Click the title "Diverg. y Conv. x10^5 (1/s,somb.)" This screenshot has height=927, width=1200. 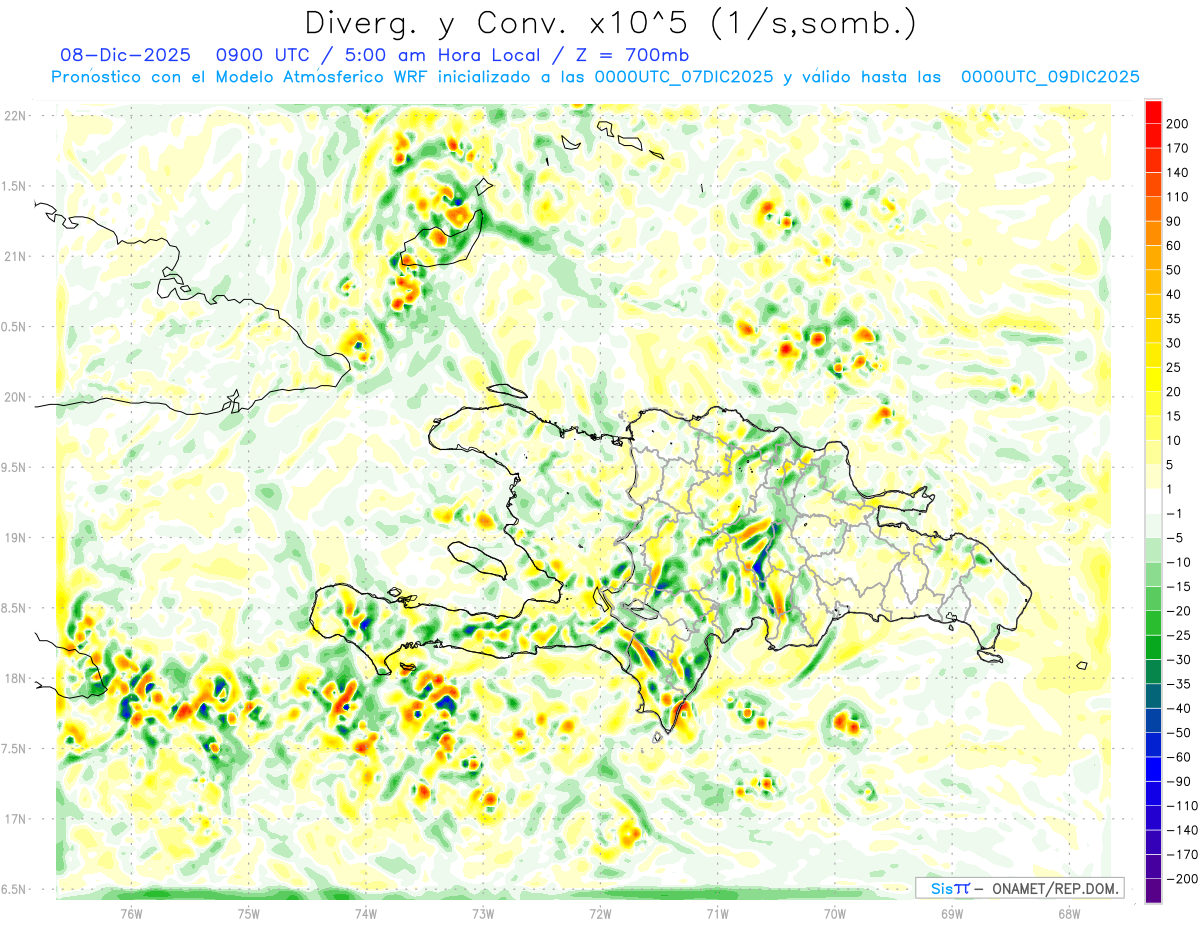(x=609, y=22)
